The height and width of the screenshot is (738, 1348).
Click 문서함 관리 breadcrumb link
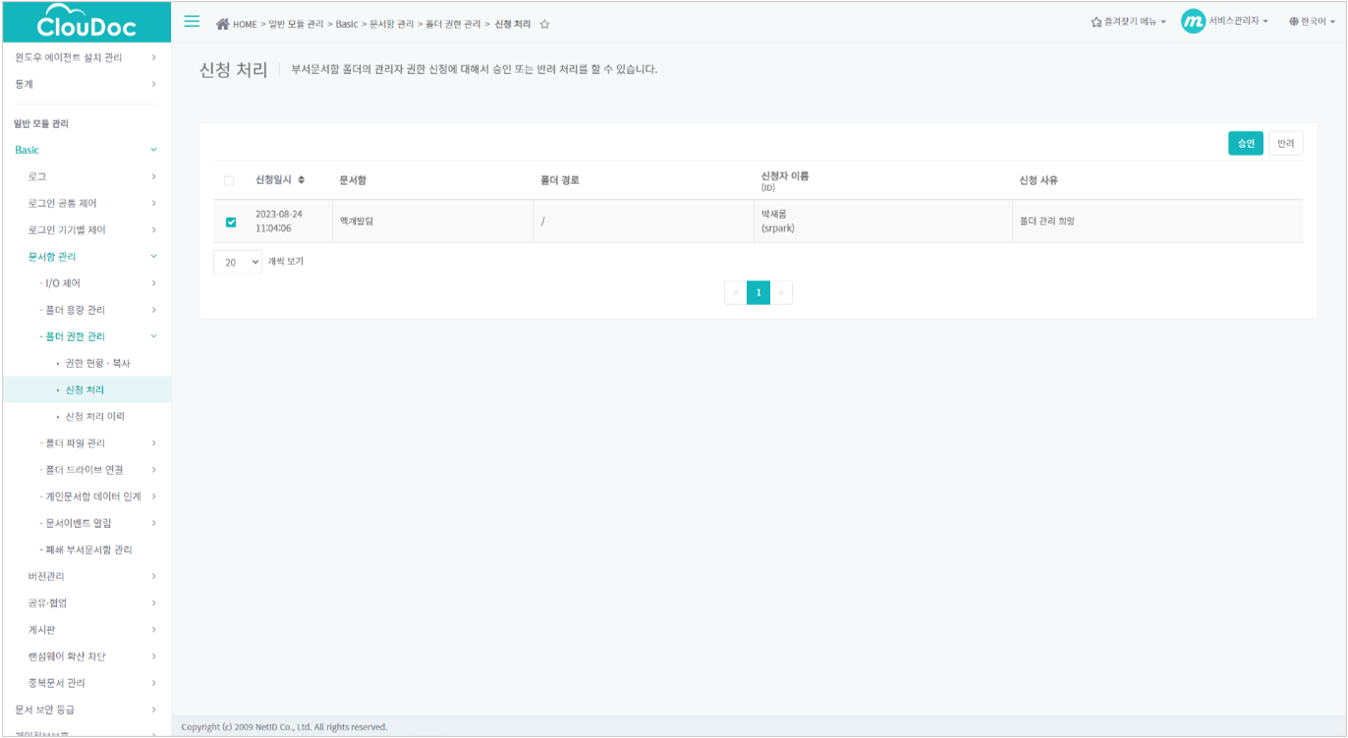pyautogui.click(x=392, y=24)
